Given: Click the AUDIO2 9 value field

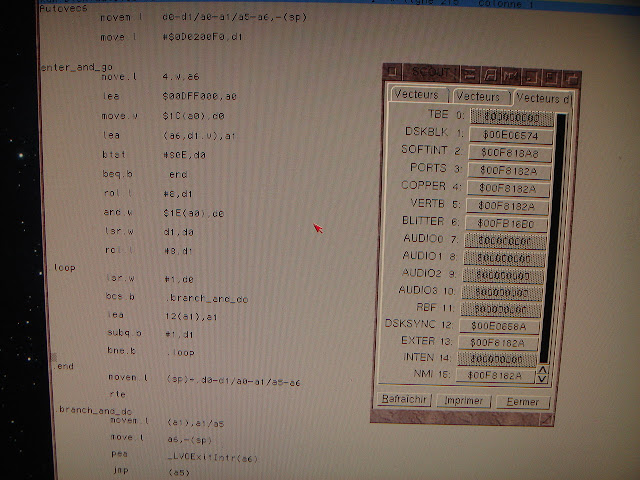Looking at the screenshot, I should (503, 276).
